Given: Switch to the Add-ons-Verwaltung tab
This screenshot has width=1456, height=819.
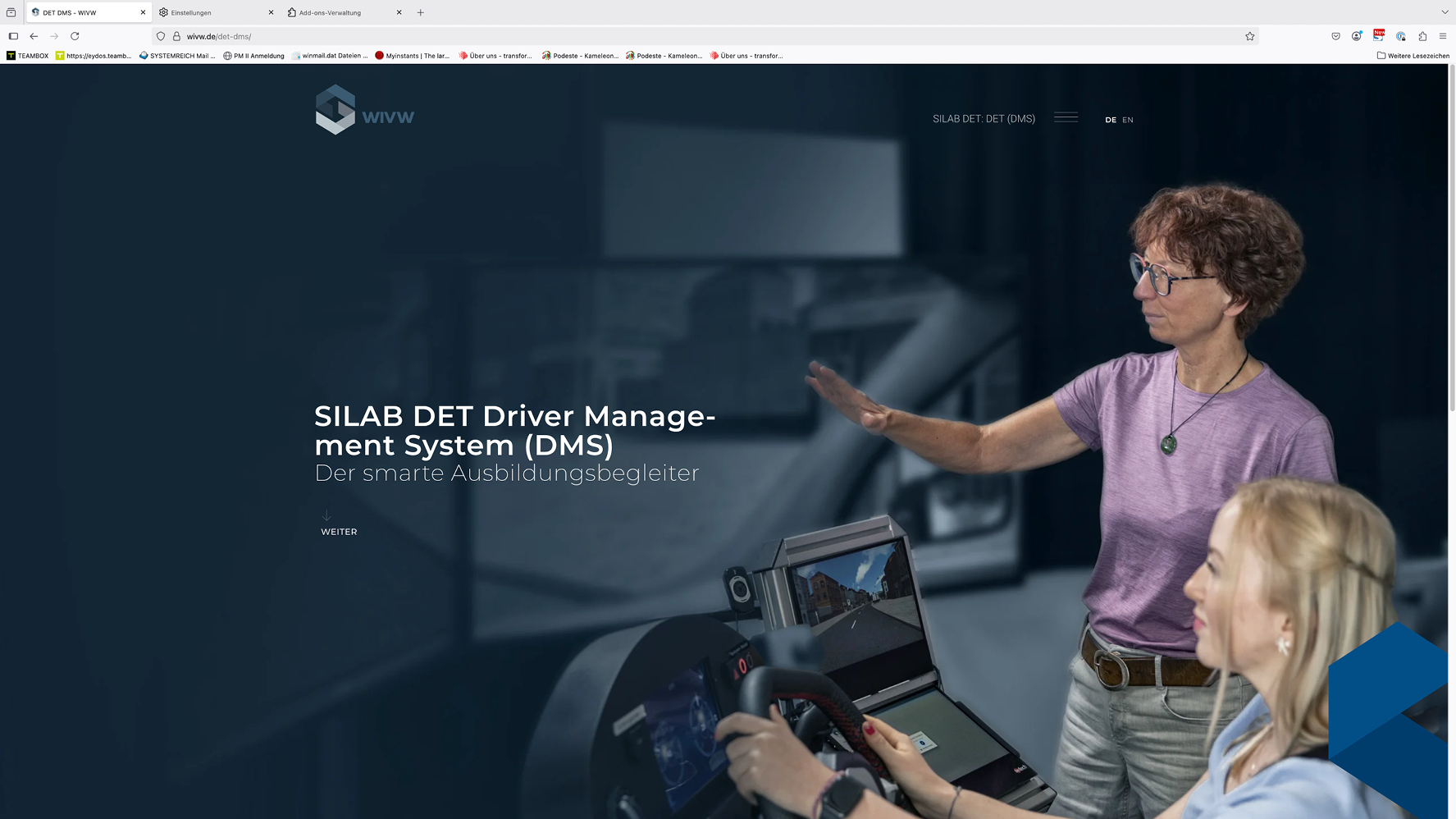Looking at the screenshot, I should point(345,12).
